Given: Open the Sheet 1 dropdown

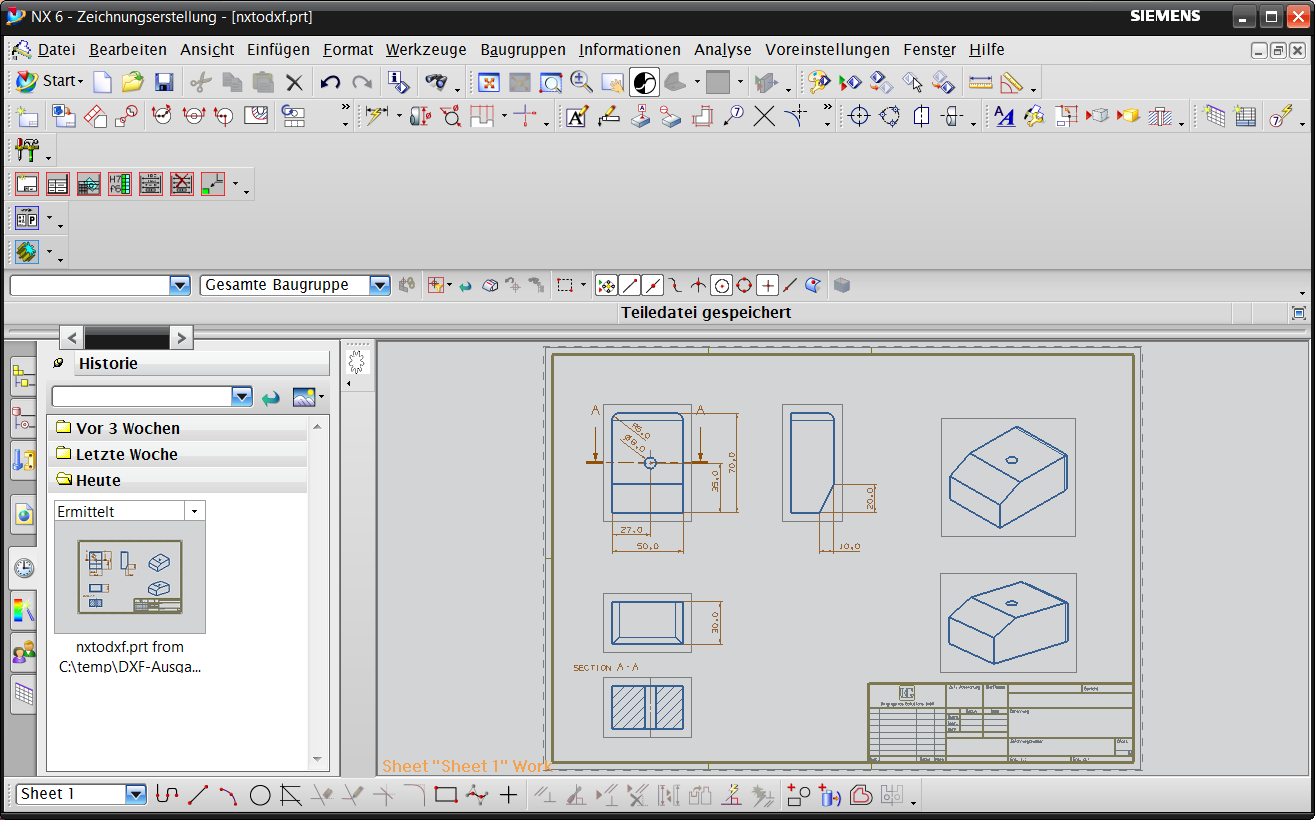Looking at the screenshot, I should [136, 794].
